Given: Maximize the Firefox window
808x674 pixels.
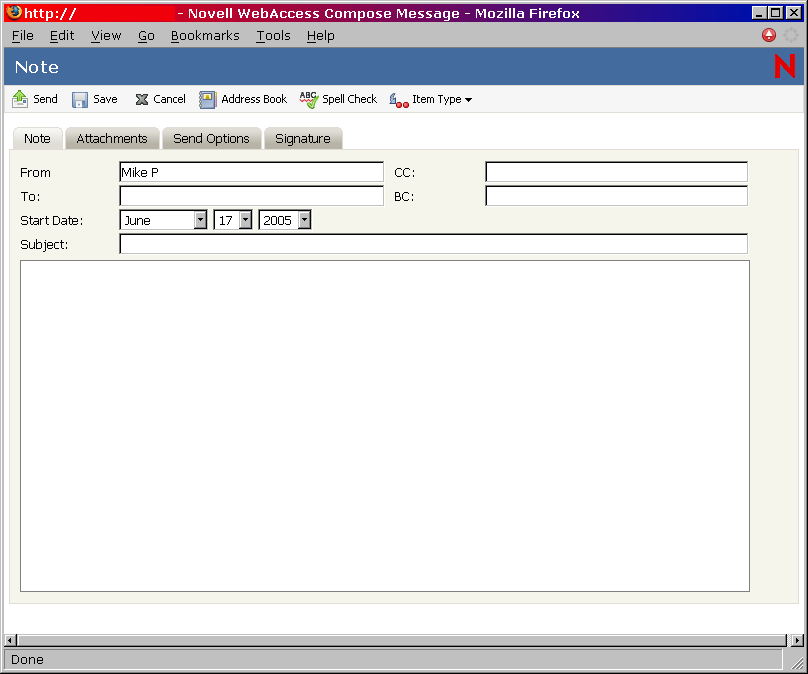Looking at the screenshot, I should (x=776, y=13).
